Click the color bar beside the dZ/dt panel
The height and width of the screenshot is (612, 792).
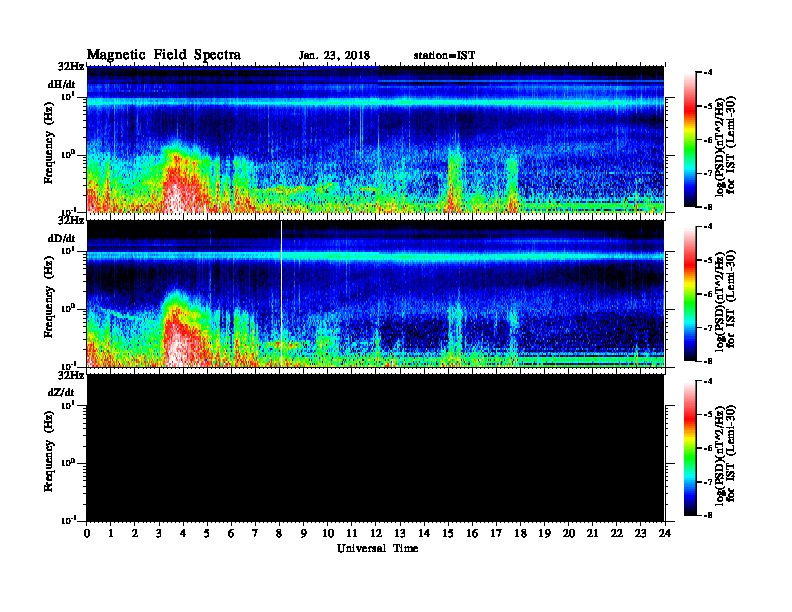pos(689,448)
